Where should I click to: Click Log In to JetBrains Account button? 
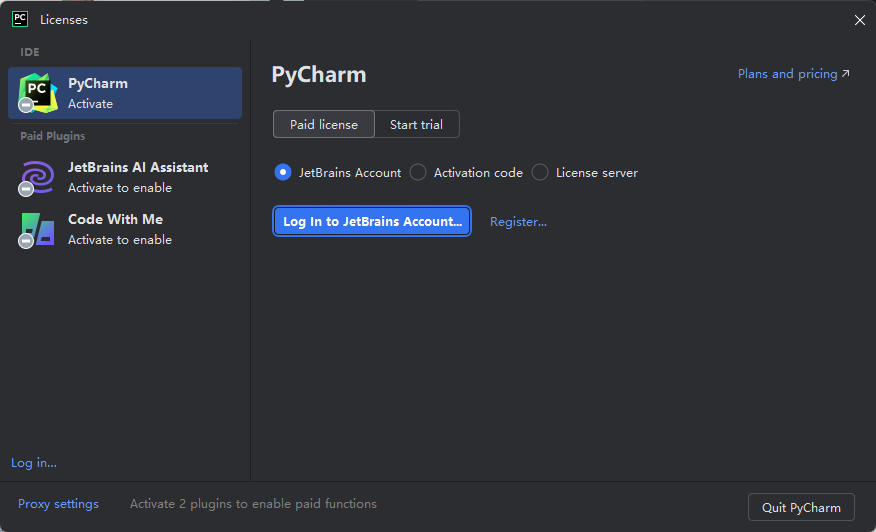click(372, 221)
